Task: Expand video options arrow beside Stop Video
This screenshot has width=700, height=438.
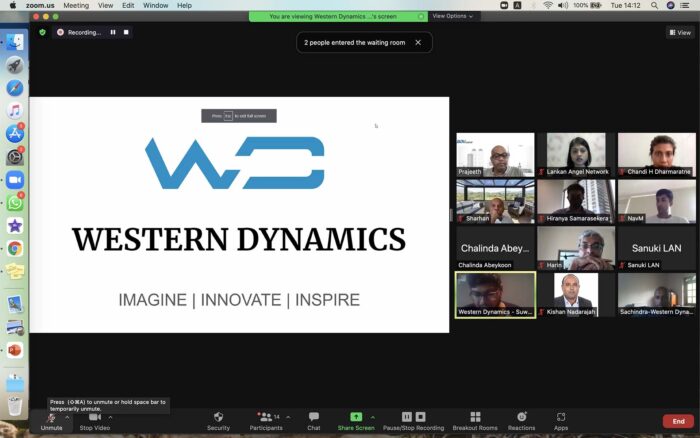Action: click(x=110, y=417)
